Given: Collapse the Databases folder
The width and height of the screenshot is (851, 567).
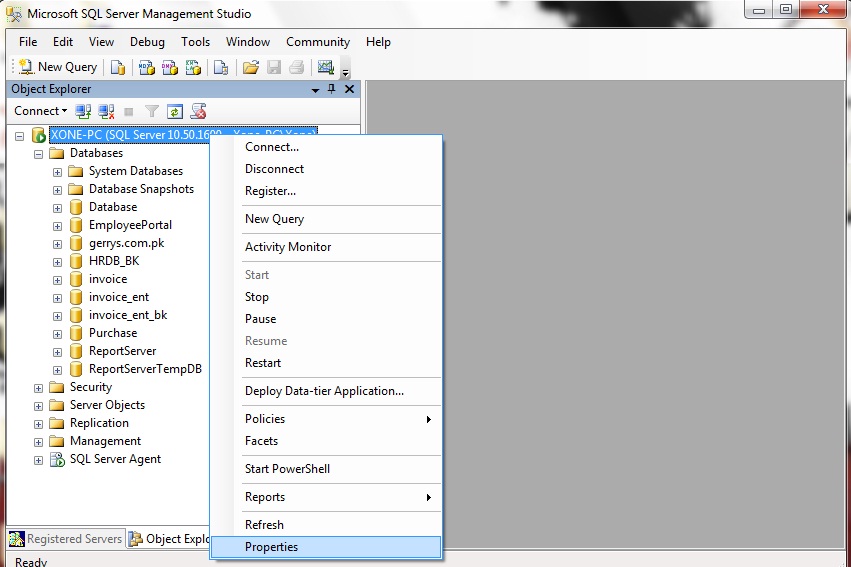Looking at the screenshot, I should coord(39,154).
